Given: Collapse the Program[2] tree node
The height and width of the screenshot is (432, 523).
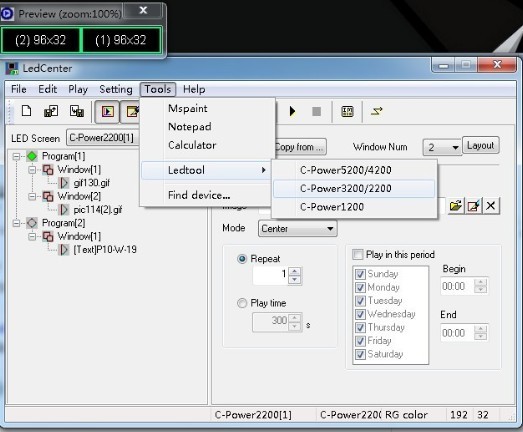Looking at the screenshot, I should click(x=16, y=223).
